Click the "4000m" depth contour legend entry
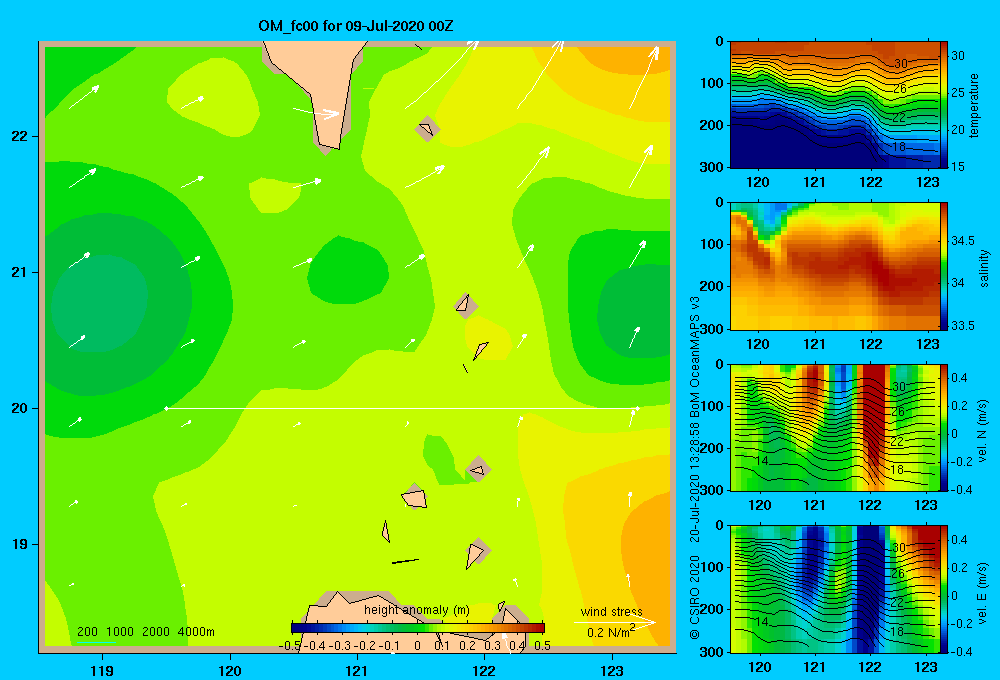The width and height of the screenshot is (1000, 680). pyautogui.click(x=196, y=632)
